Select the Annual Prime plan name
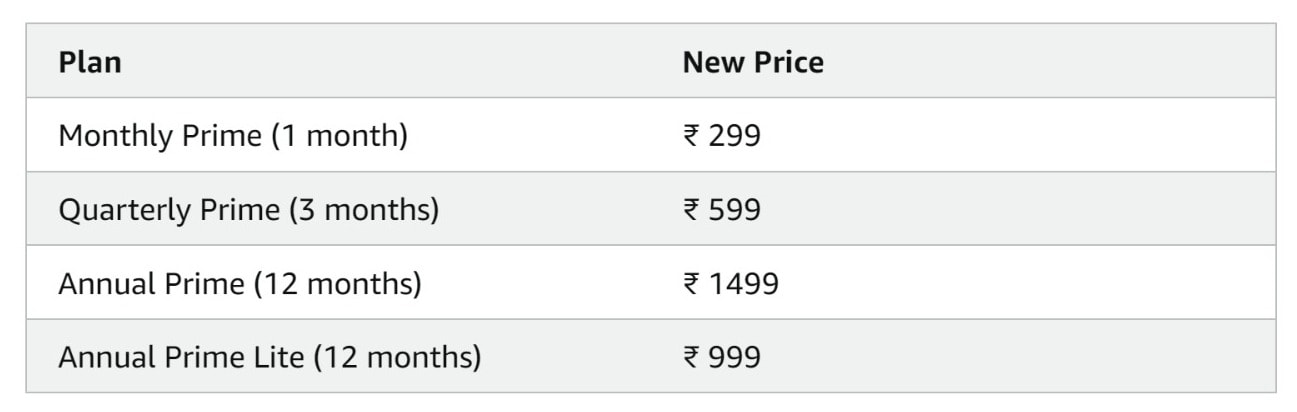Screen dimensions: 1297x412 pyautogui.click(x=150, y=284)
